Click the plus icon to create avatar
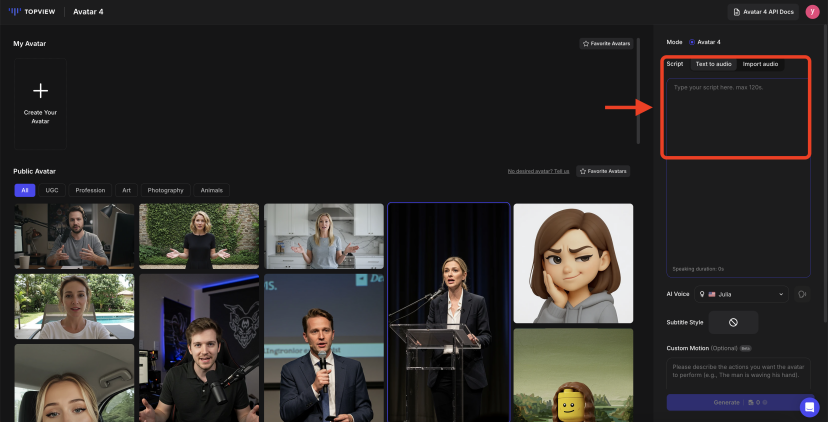 click(x=41, y=91)
